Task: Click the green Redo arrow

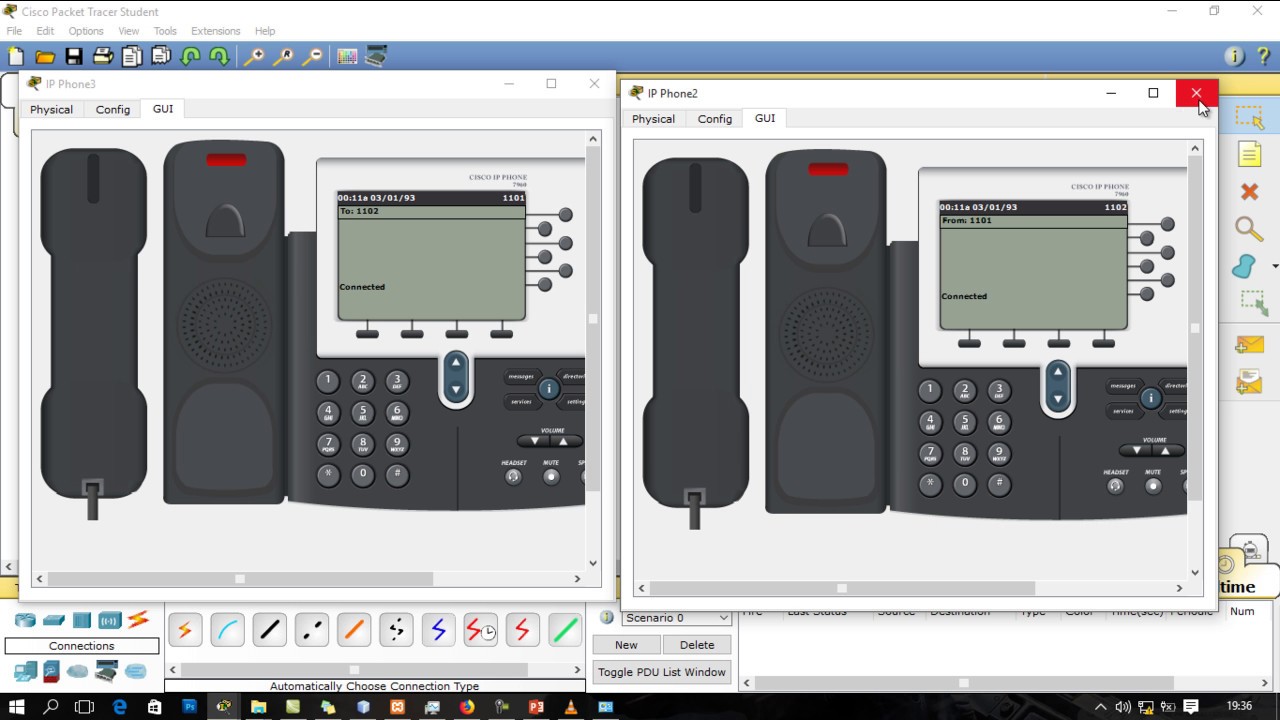Action: point(219,57)
